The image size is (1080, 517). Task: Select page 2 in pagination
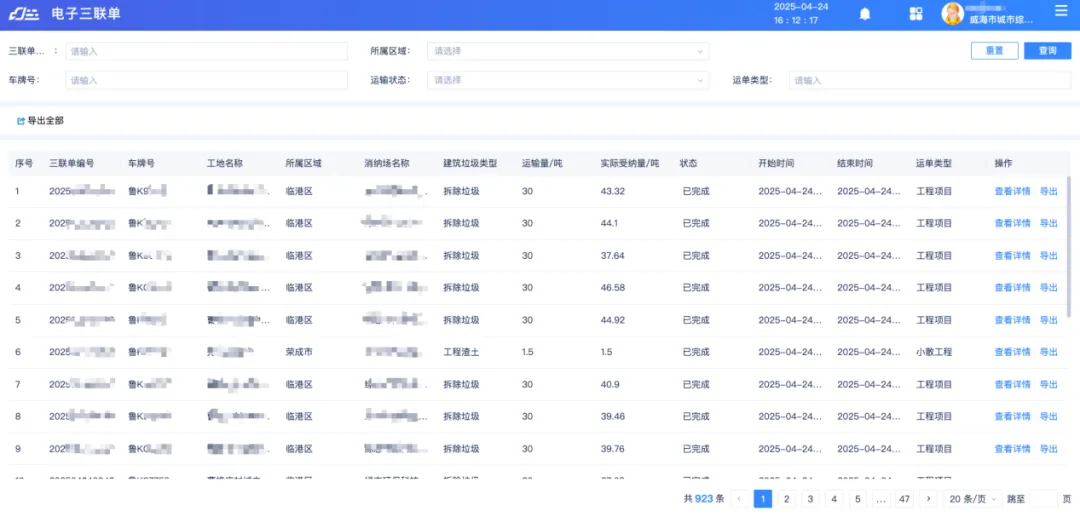tap(787, 498)
